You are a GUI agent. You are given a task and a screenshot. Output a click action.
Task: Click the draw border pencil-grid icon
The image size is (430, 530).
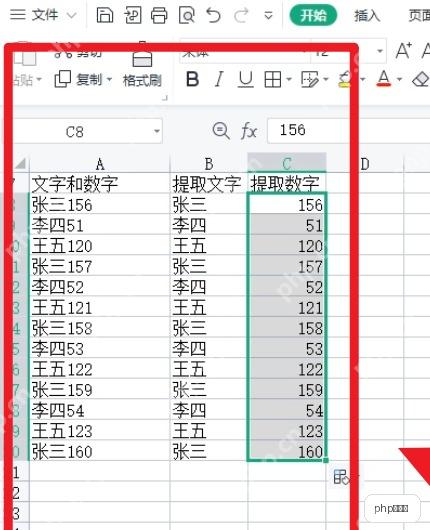[x=309, y=80]
